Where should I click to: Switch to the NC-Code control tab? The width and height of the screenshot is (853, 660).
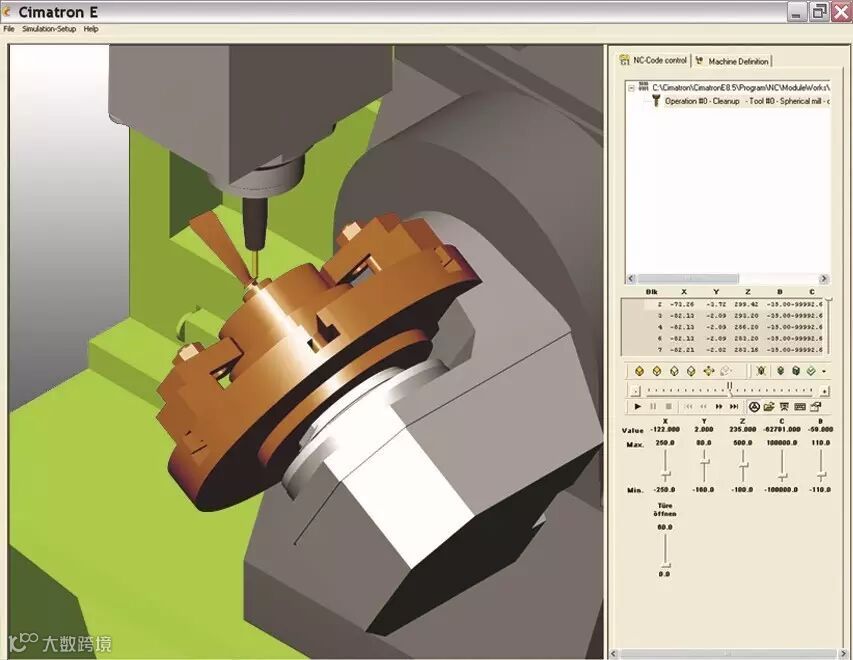tap(654, 60)
